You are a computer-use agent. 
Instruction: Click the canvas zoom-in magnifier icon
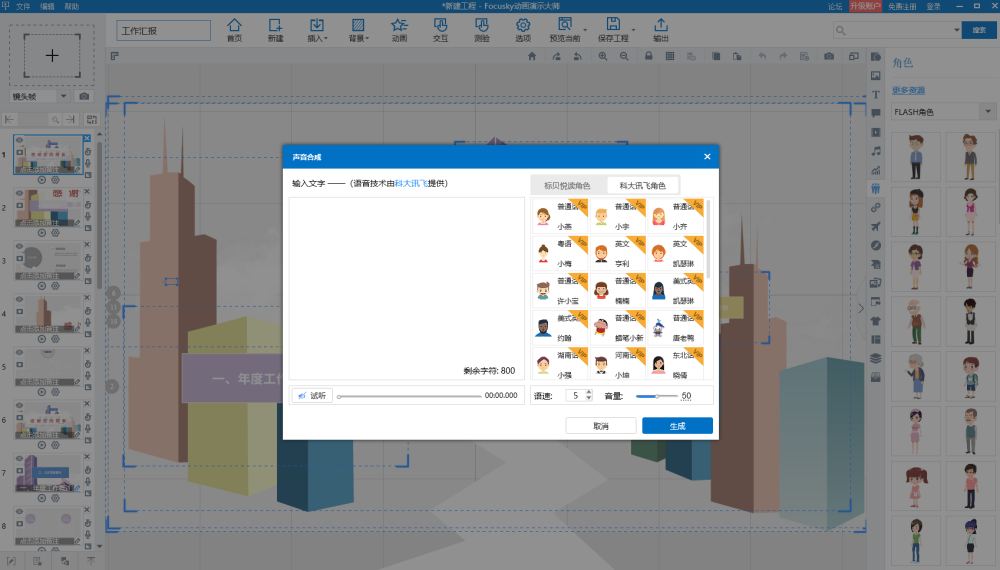(603, 56)
